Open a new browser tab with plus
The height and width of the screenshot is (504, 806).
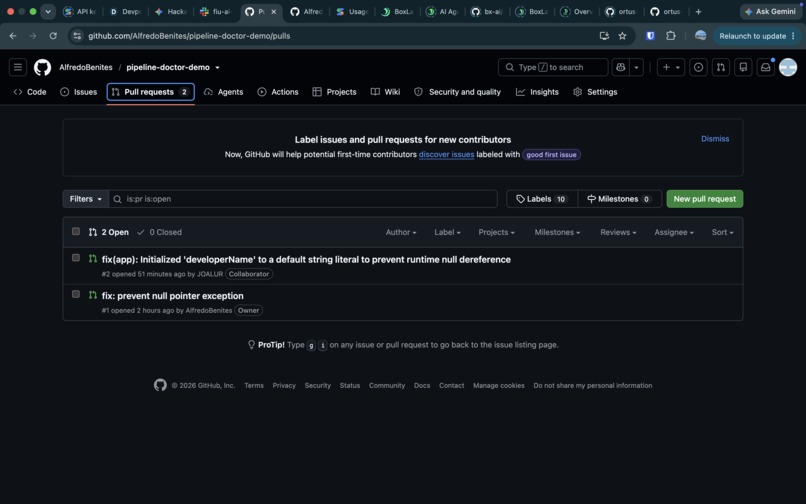click(698, 11)
